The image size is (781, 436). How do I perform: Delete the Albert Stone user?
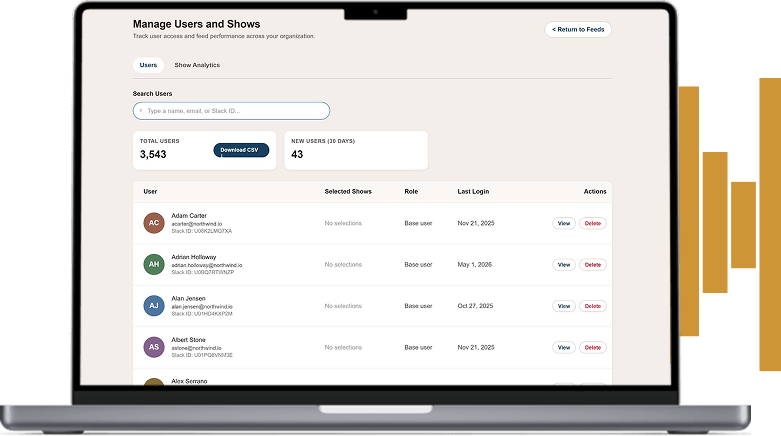pos(593,347)
